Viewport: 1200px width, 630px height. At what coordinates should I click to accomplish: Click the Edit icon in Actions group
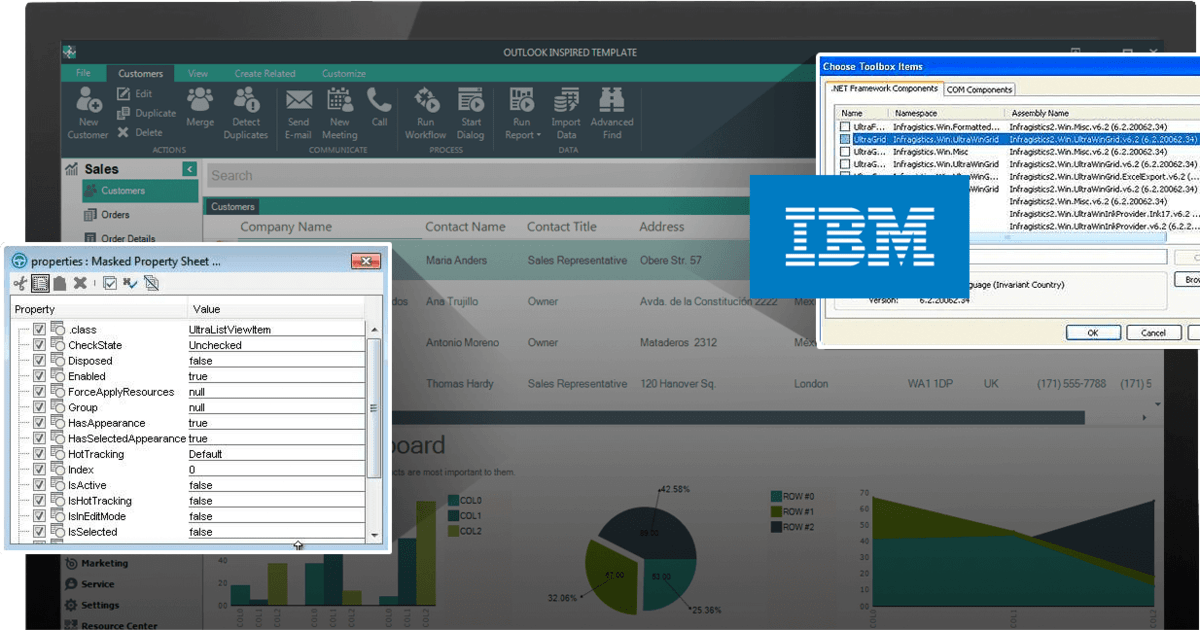click(123, 94)
